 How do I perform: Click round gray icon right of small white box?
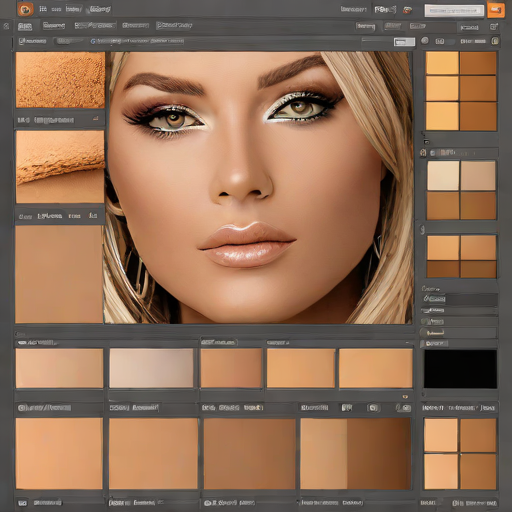click(x=425, y=41)
